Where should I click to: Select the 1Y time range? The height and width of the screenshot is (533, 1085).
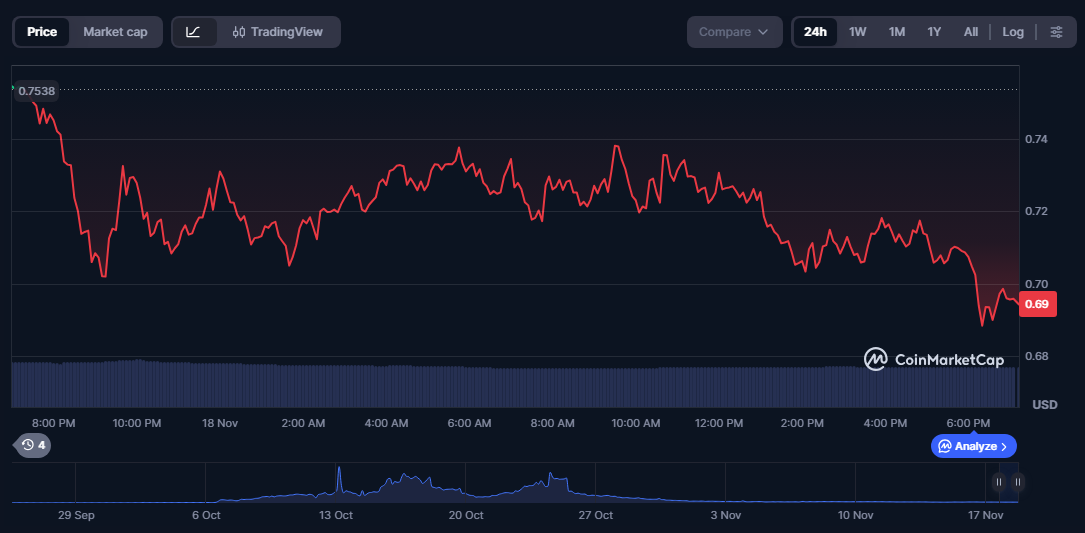[934, 32]
